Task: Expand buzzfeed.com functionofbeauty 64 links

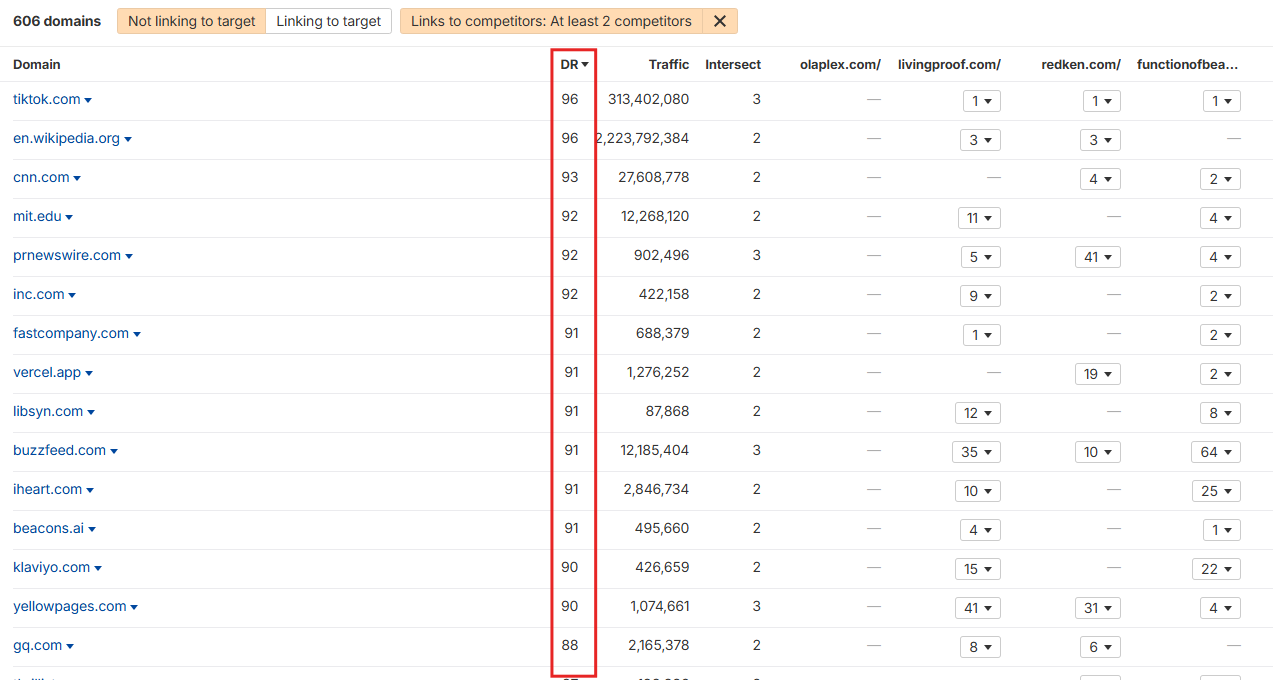Action: [1217, 452]
